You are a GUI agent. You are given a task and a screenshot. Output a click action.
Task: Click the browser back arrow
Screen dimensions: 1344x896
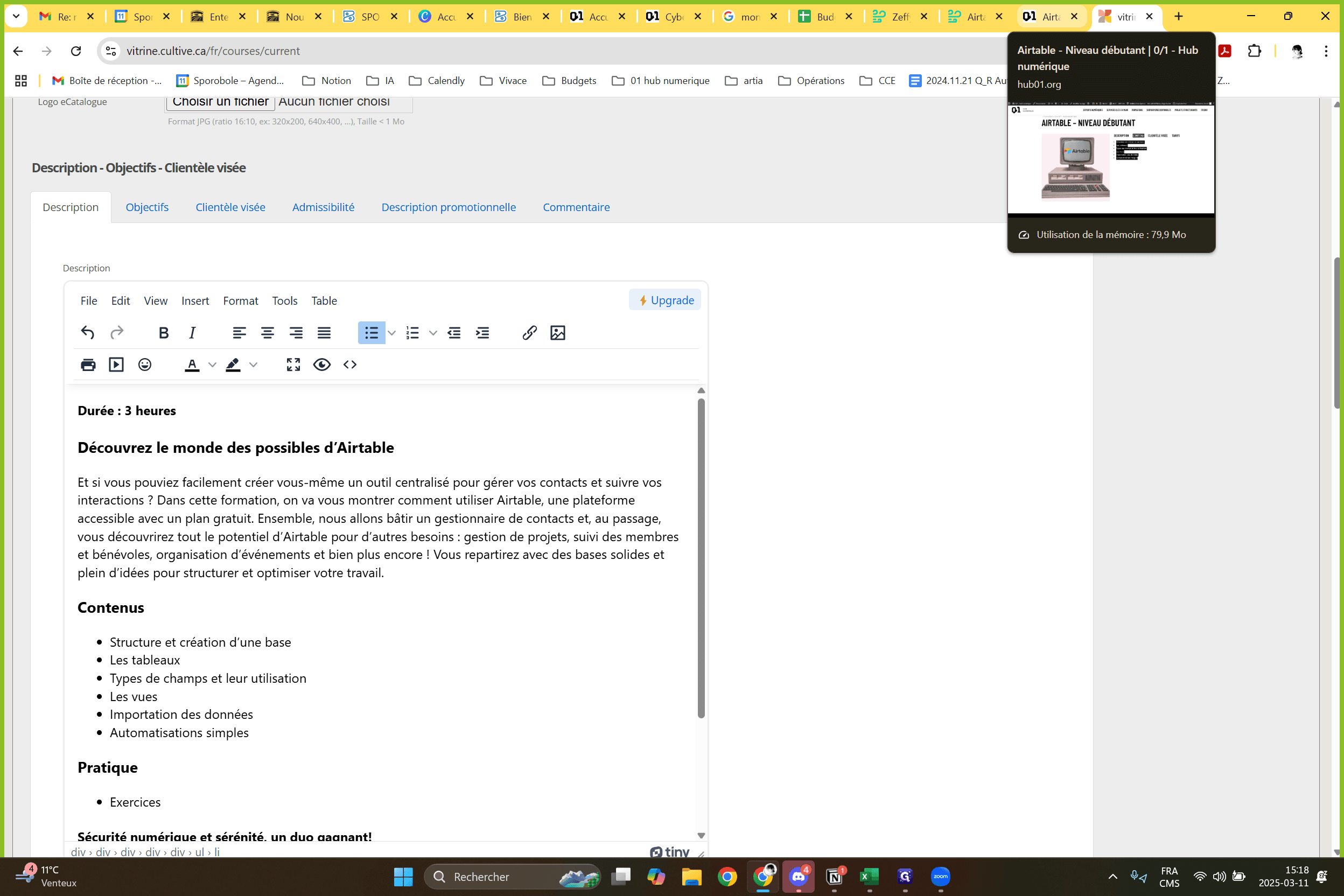(18, 51)
